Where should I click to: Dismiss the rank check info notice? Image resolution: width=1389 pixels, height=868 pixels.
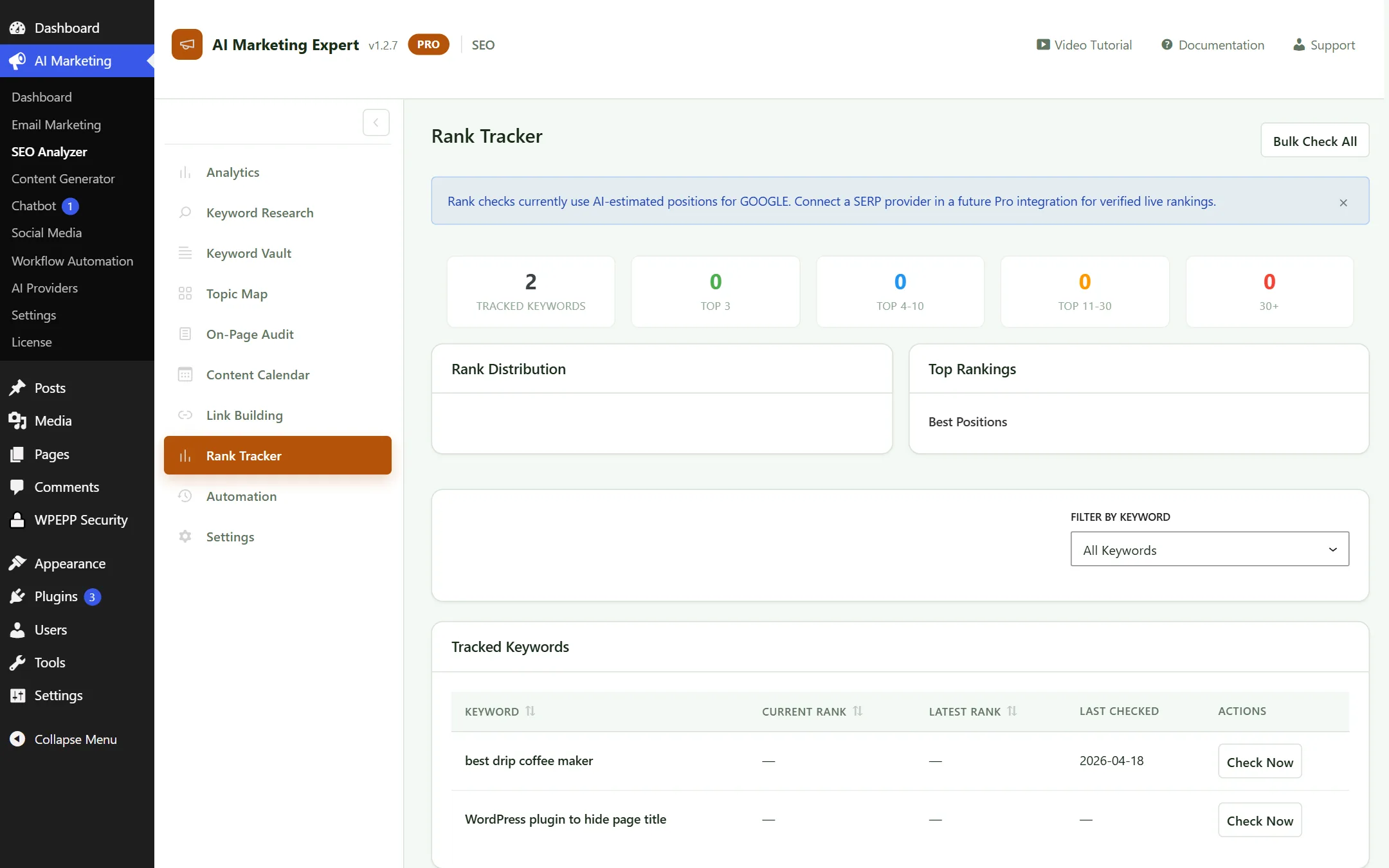point(1343,203)
